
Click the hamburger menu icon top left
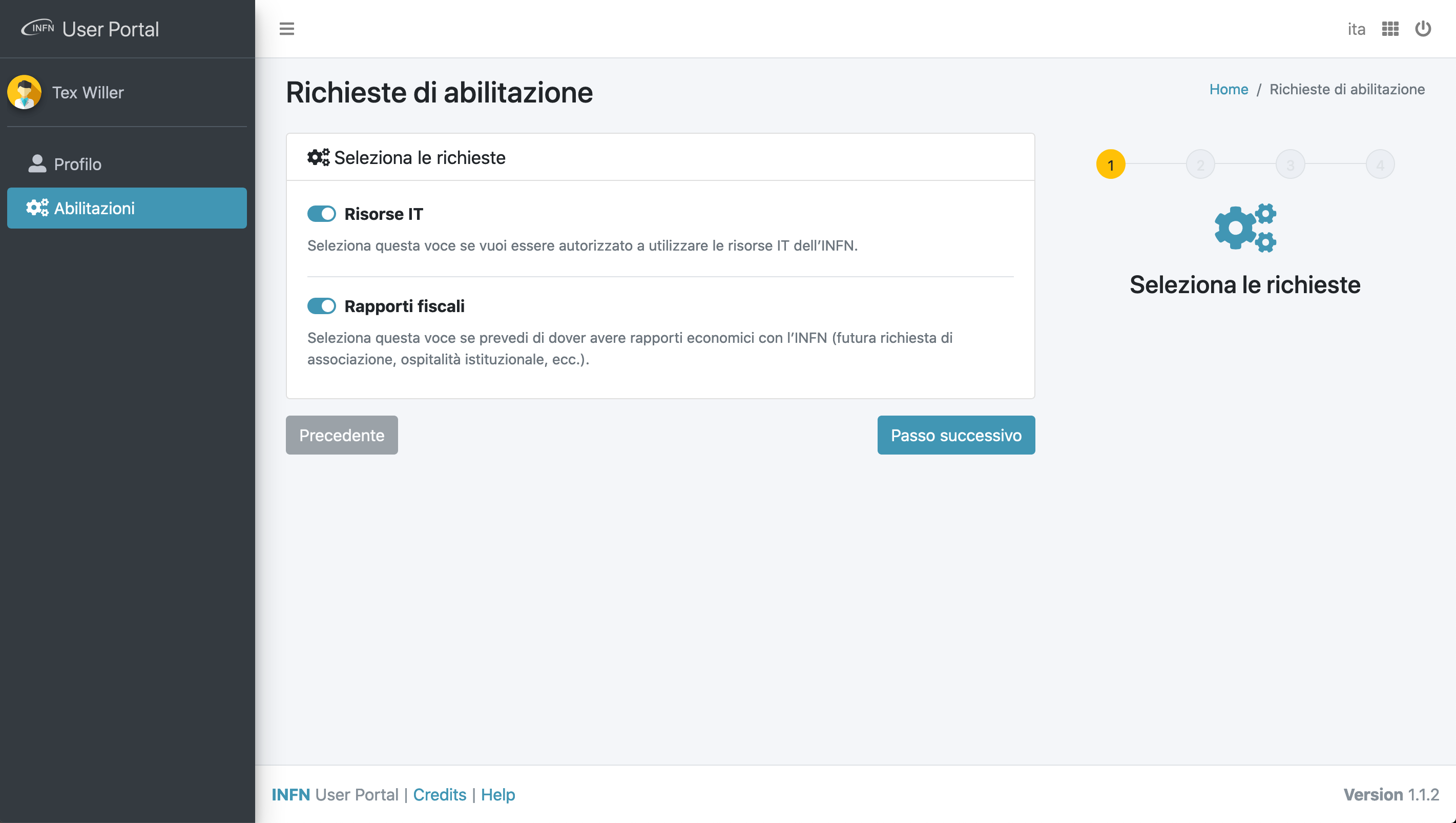[287, 28]
